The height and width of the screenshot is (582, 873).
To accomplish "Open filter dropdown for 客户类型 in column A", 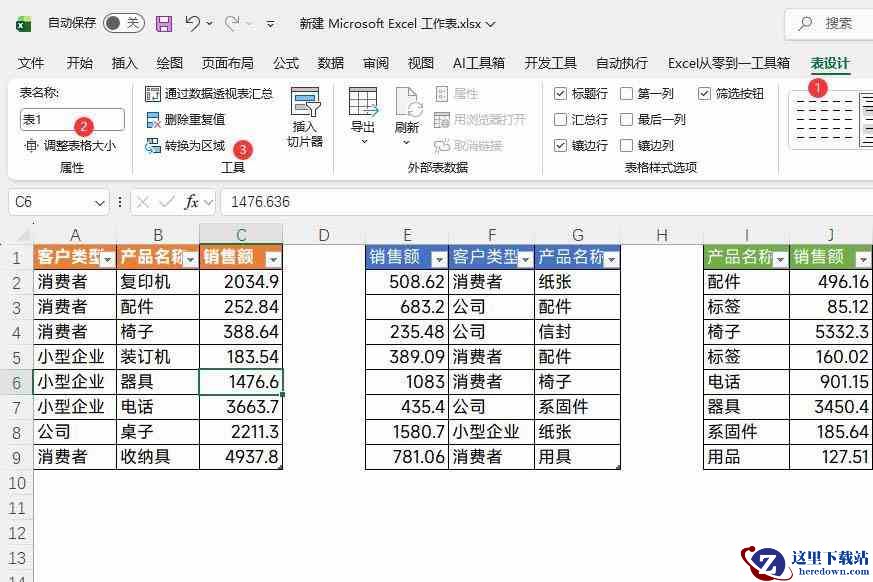I will tap(107, 259).
